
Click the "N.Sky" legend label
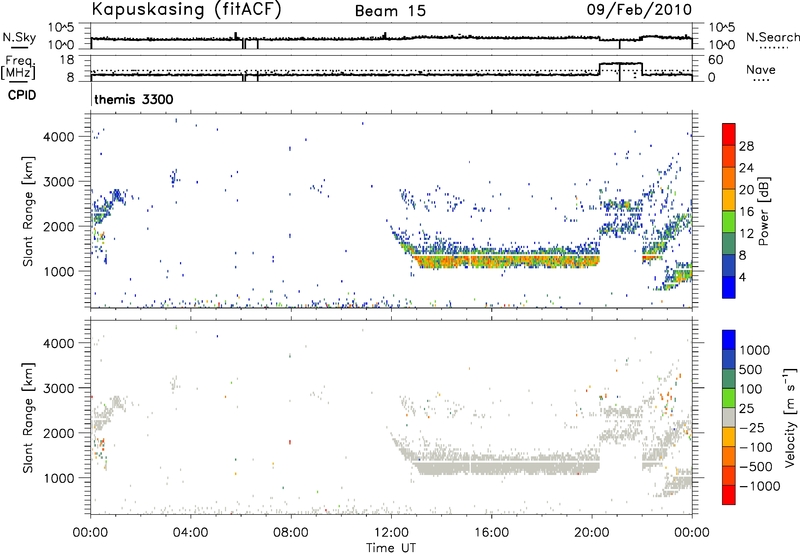[x=19, y=37]
